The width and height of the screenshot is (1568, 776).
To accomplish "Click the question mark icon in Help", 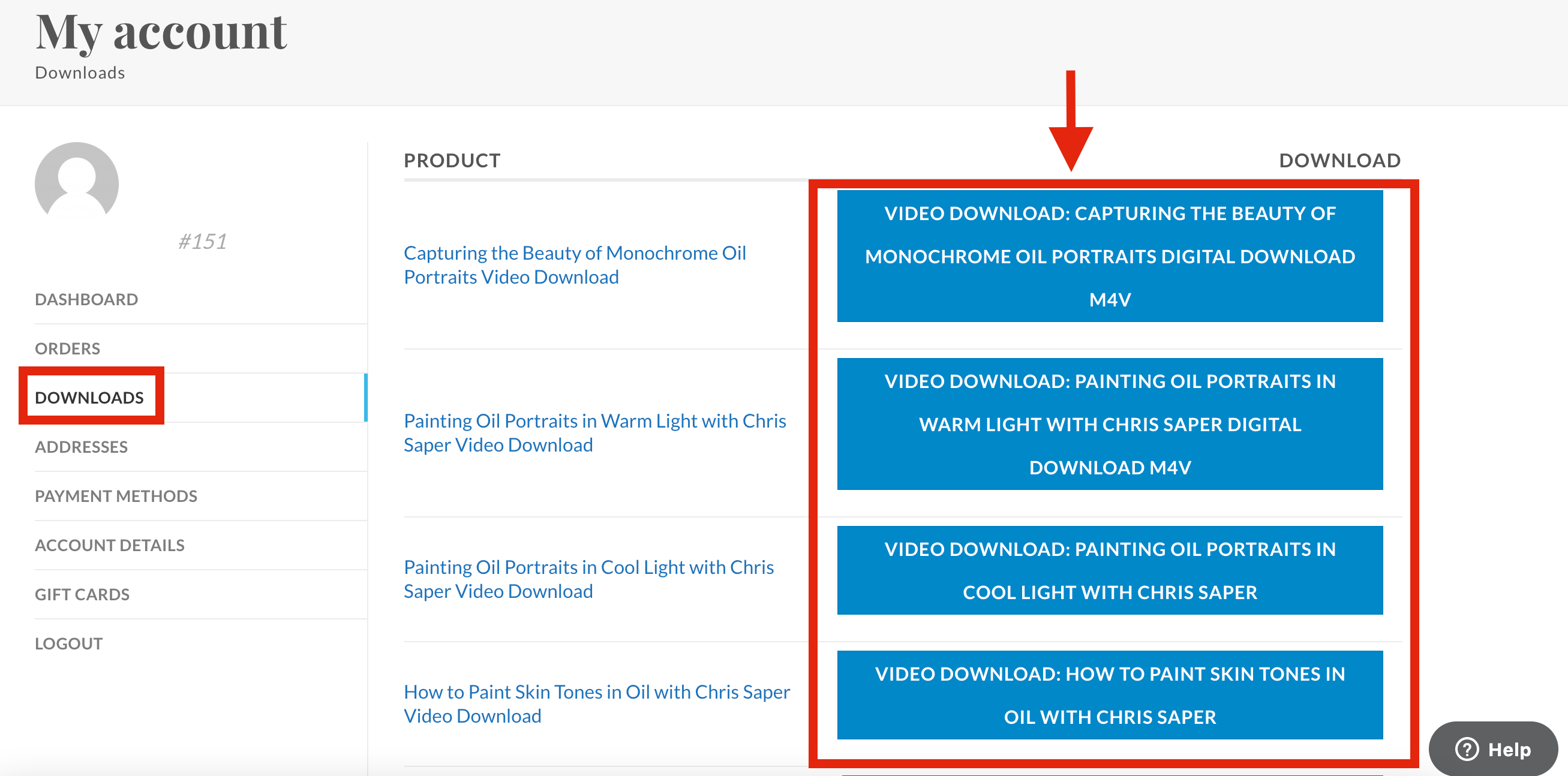I will click(1467, 748).
